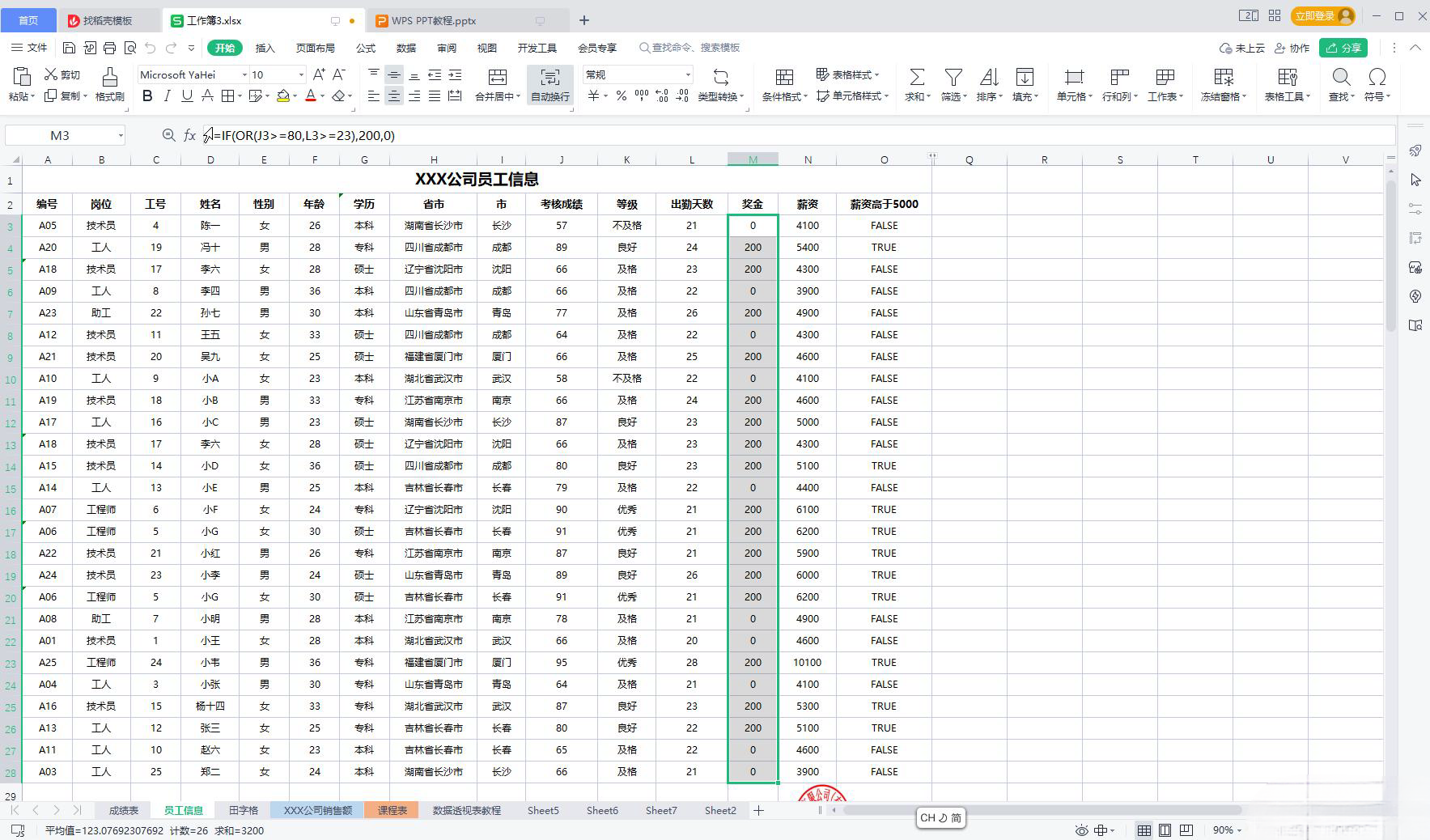
Task: Open the font name dropdown
Action: 244,74
